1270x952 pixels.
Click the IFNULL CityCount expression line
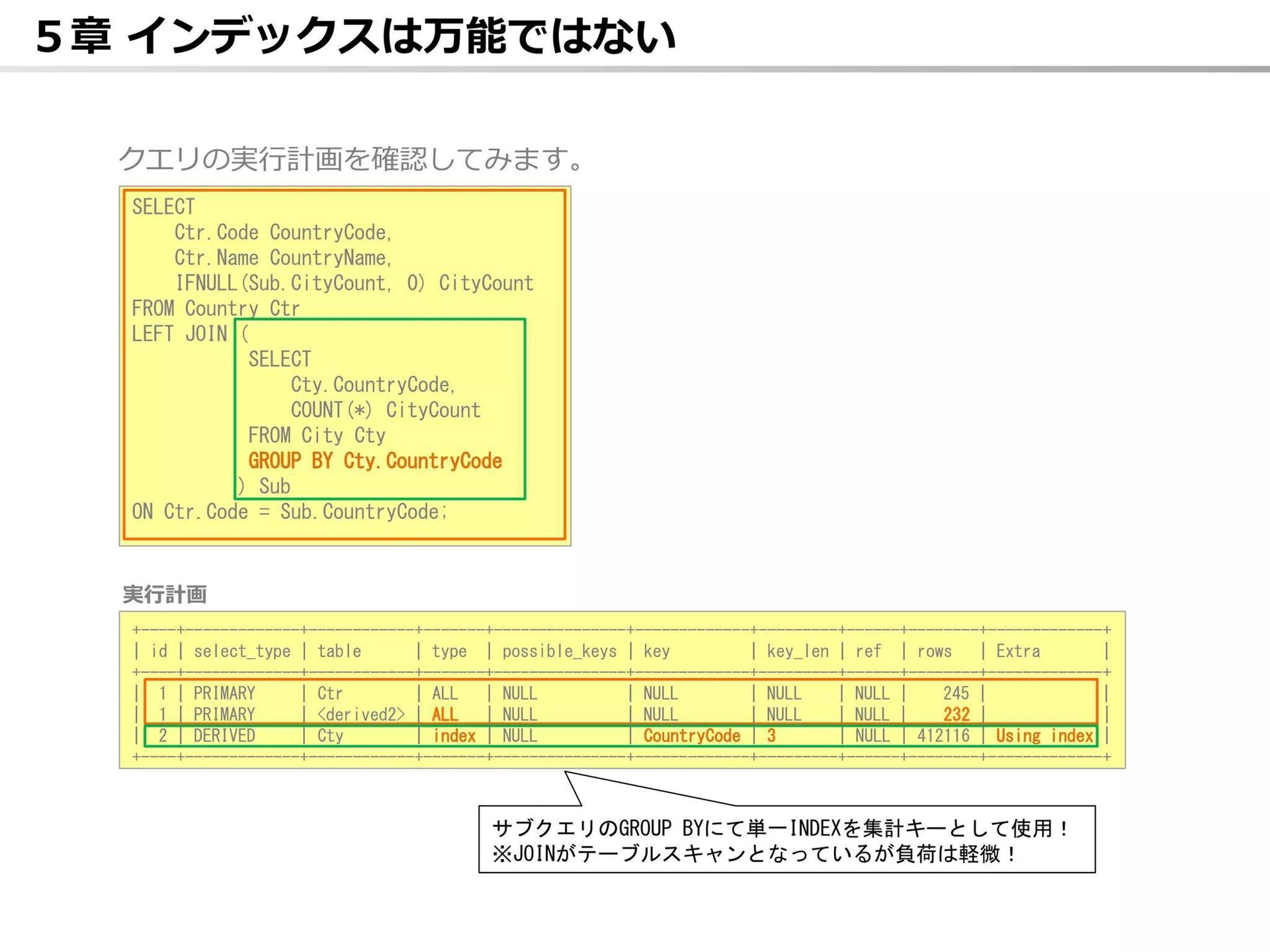click(x=354, y=283)
